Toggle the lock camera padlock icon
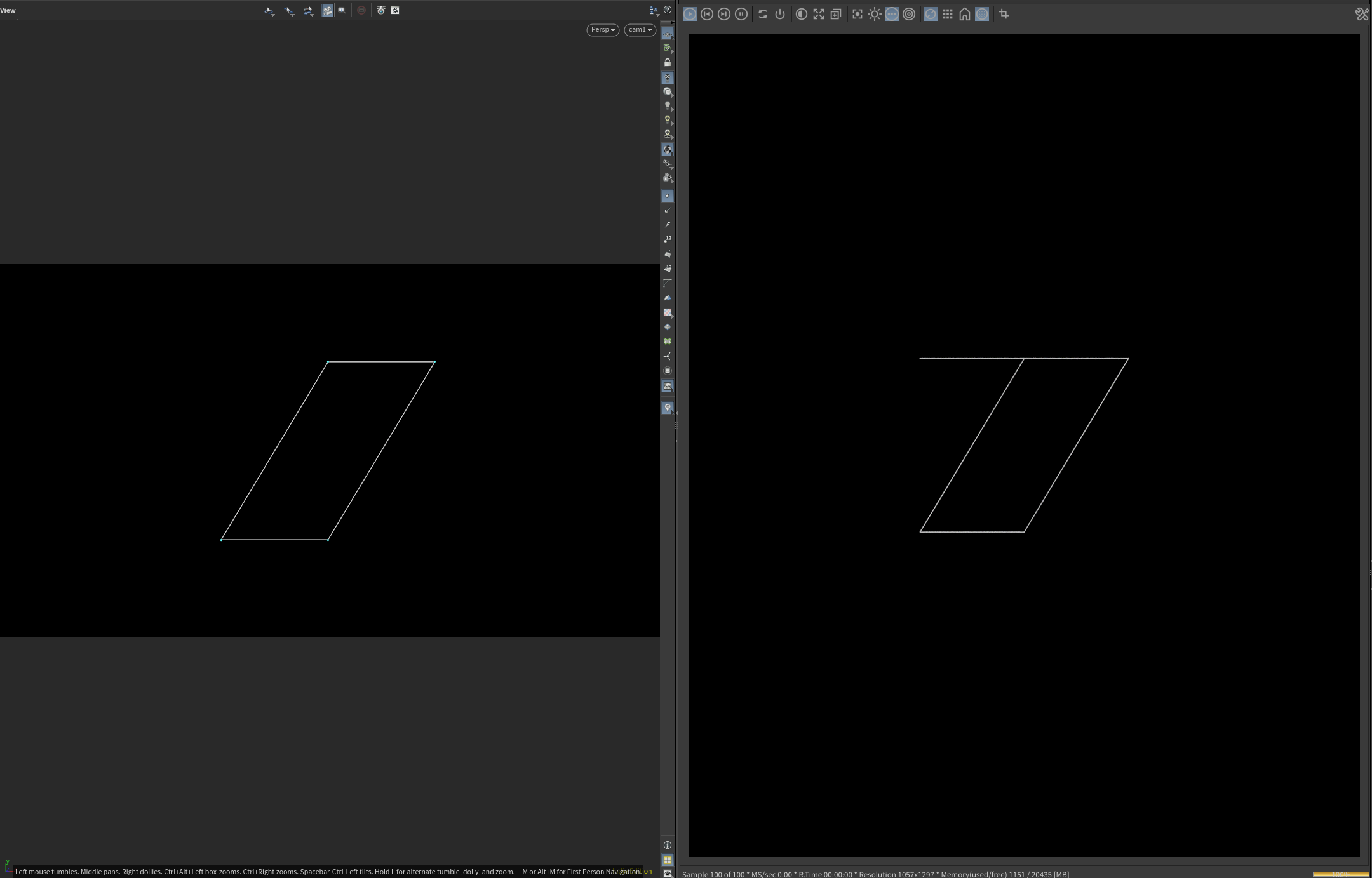The width and height of the screenshot is (1372, 878). point(667,62)
